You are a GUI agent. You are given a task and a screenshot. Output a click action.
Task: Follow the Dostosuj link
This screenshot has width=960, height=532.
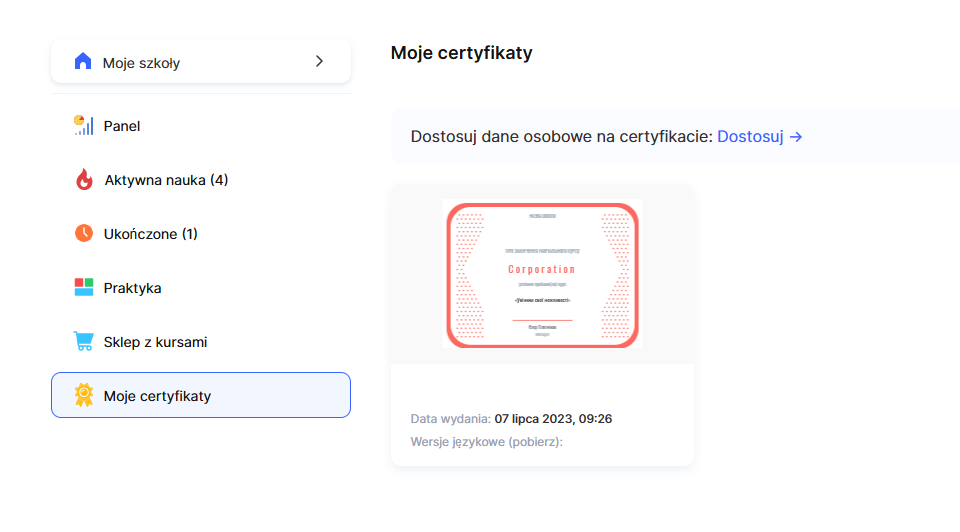pyautogui.click(x=750, y=136)
